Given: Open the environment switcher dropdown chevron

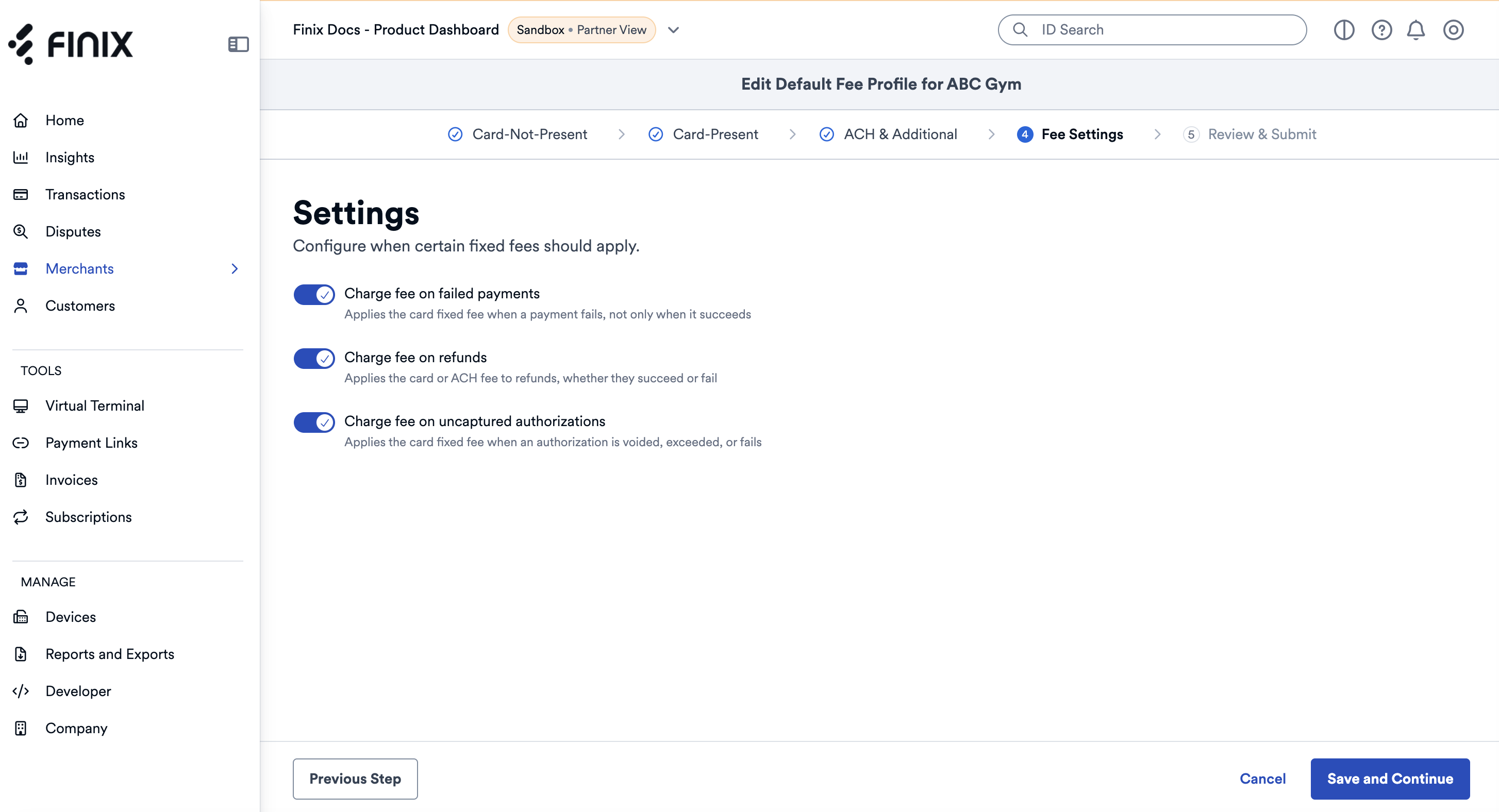Looking at the screenshot, I should (673, 30).
